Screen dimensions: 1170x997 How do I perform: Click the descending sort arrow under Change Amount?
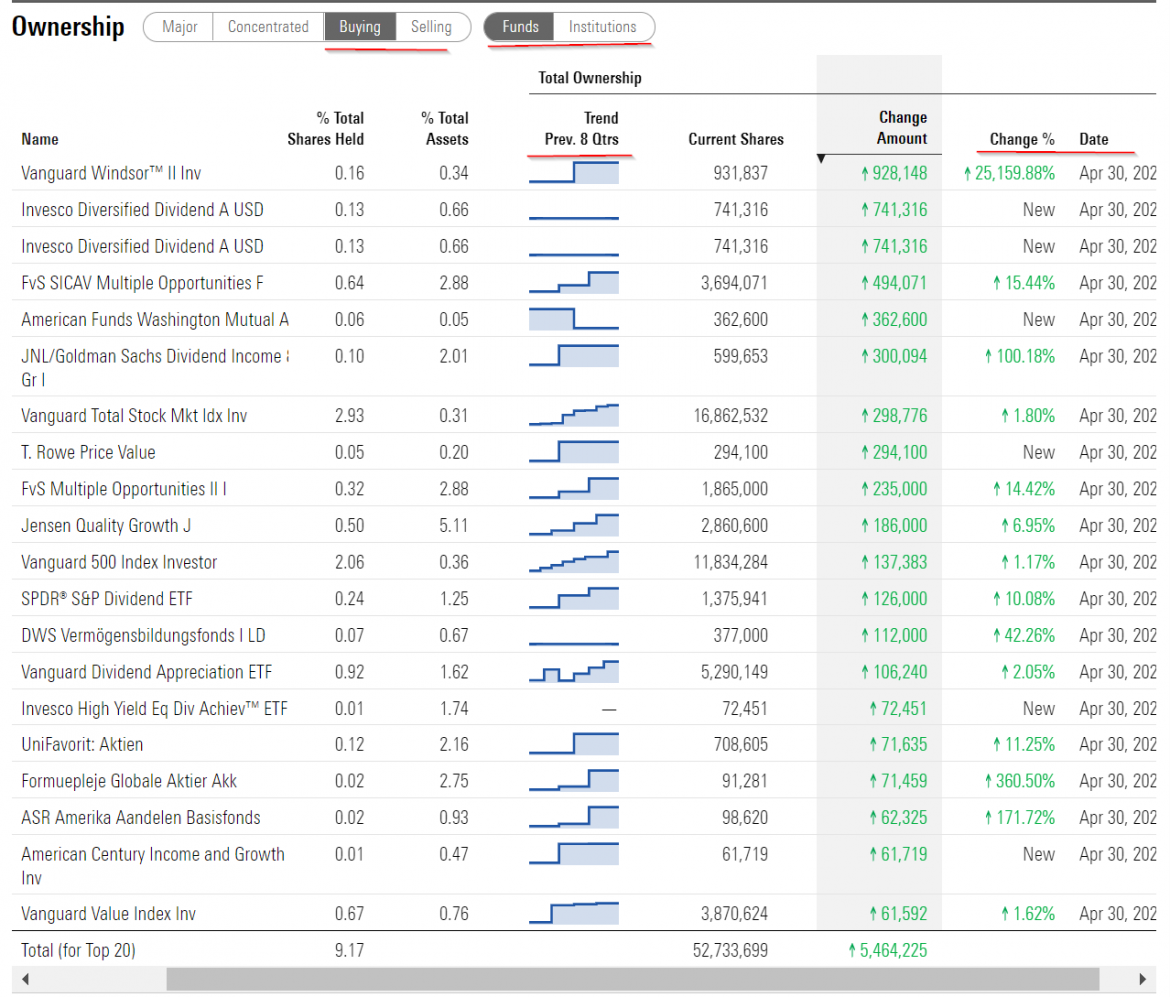[x=821, y=157]
